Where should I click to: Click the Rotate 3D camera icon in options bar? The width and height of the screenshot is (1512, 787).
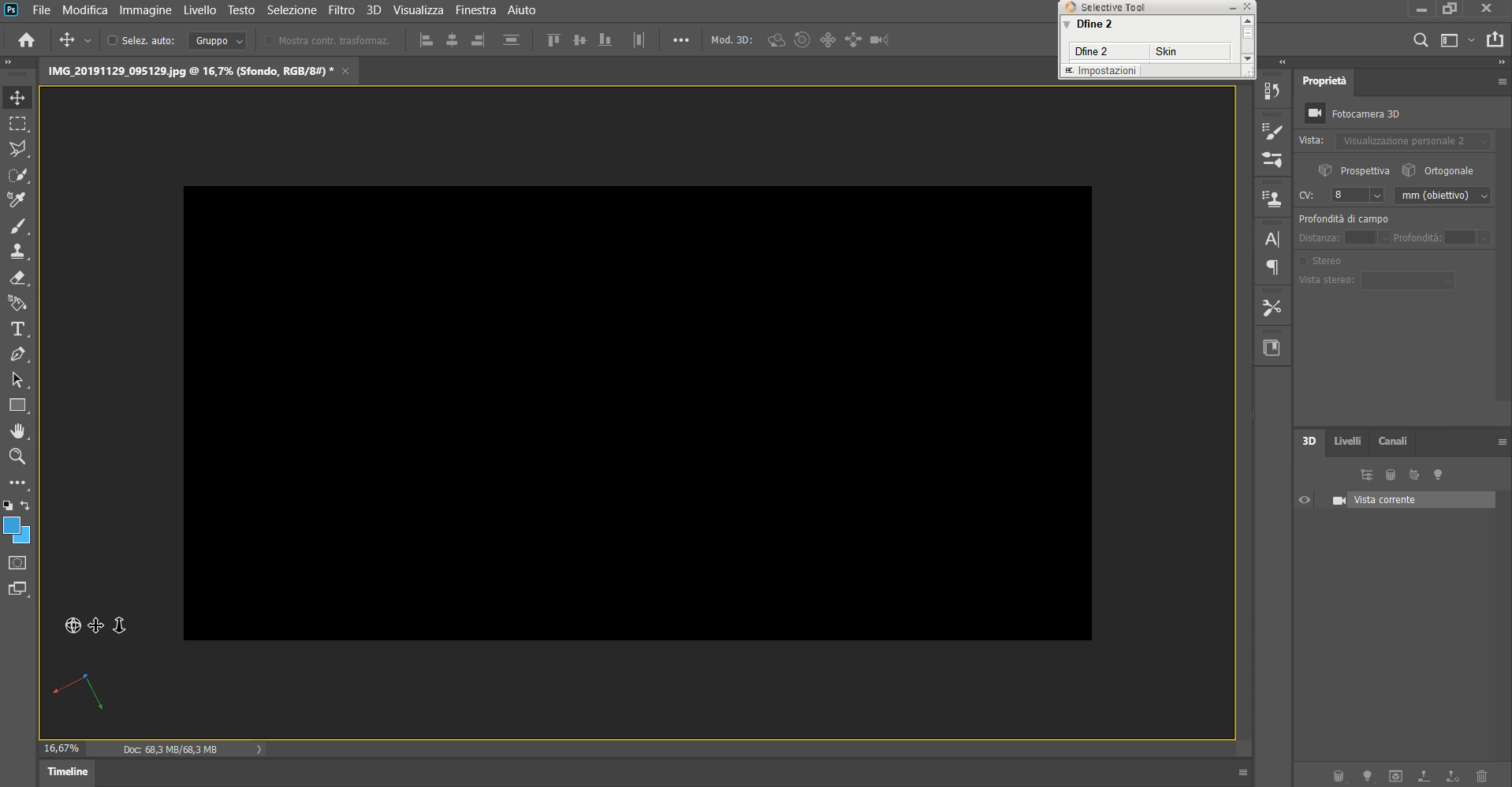[x=776, y=39]
